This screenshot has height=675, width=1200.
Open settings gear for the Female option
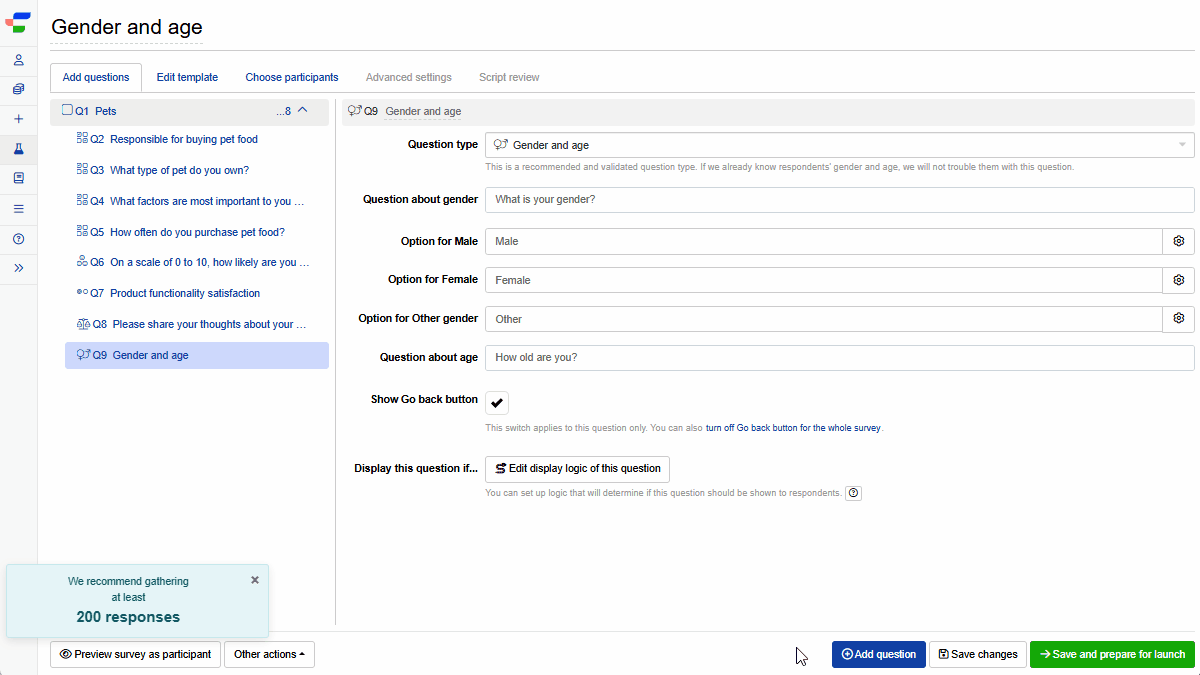point(1178,280)
